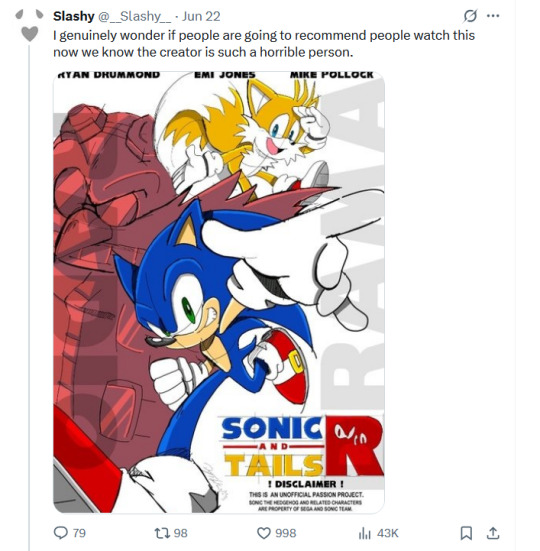The image size is (540, 551).
Task: Open the Sonic and Tails R poster image
Action: [x=219, y=292]
